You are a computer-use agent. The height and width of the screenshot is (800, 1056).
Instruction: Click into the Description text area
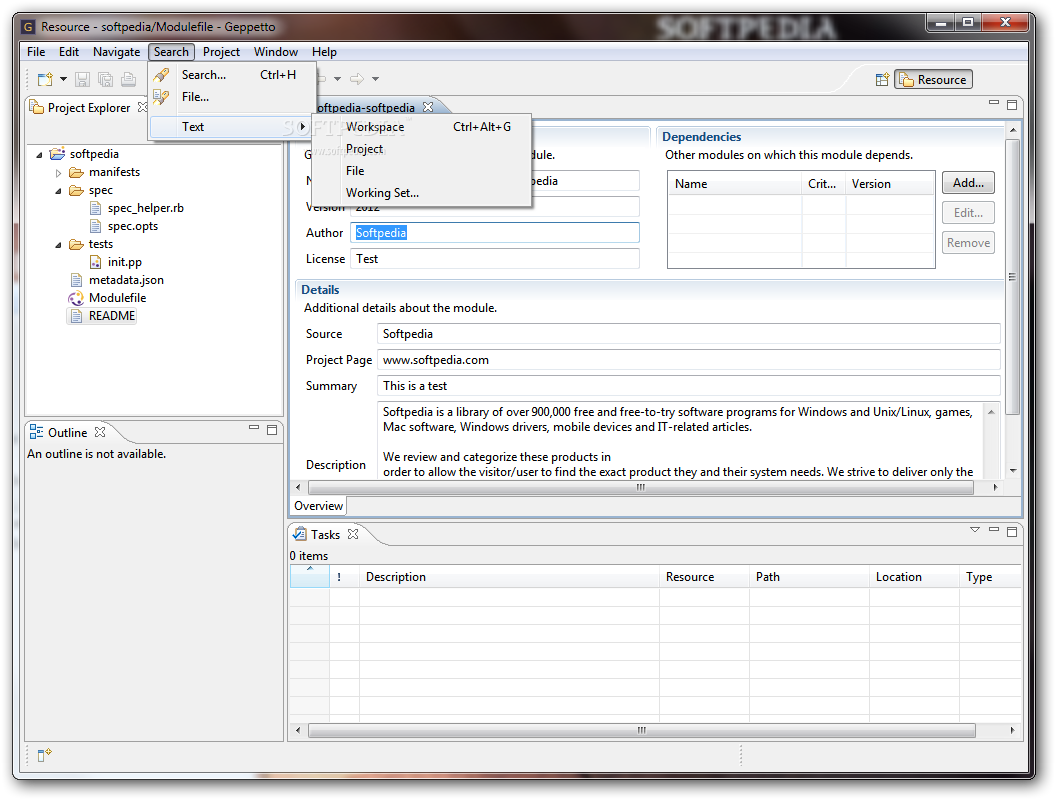(x=680, y=440)
